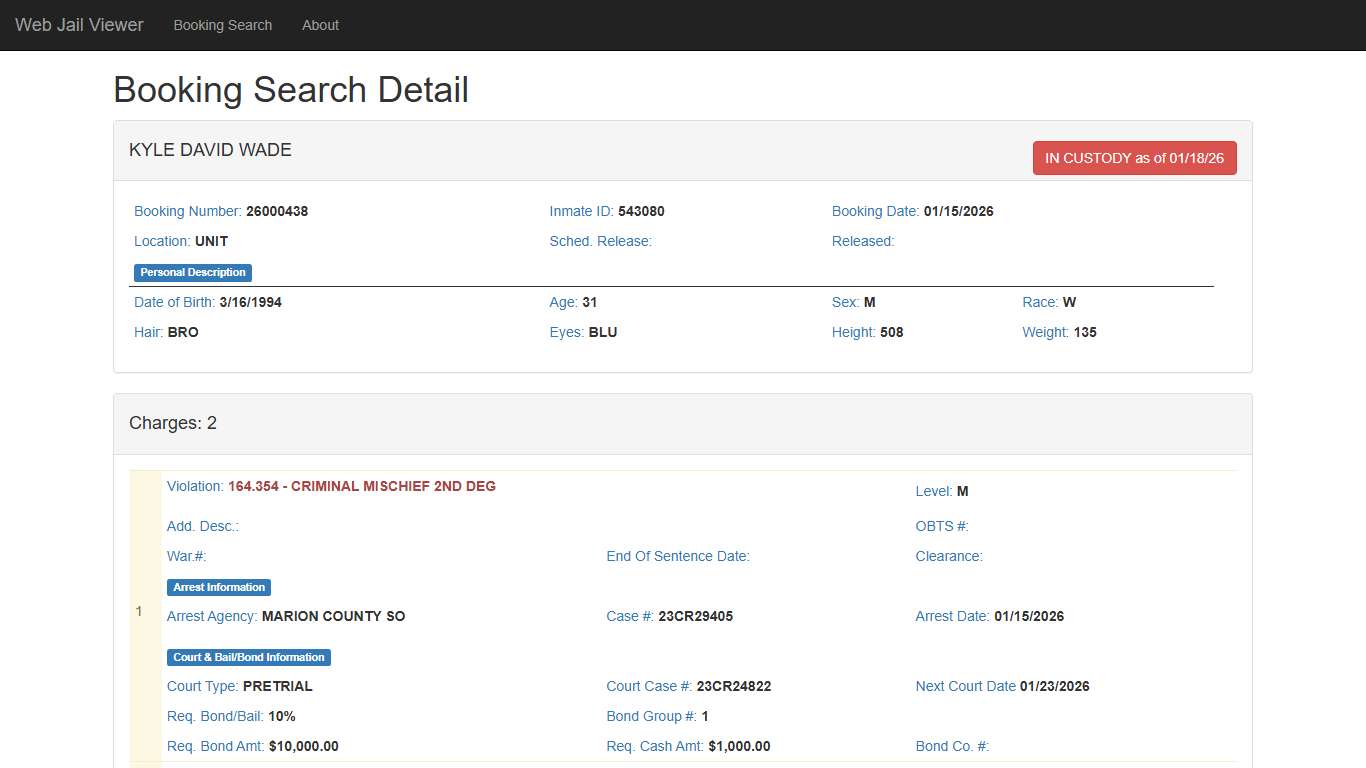This screenshot has height=768, width=1366.
Task: Click the Web Jail Viewer brand link
Action: (x=79, y=25)
